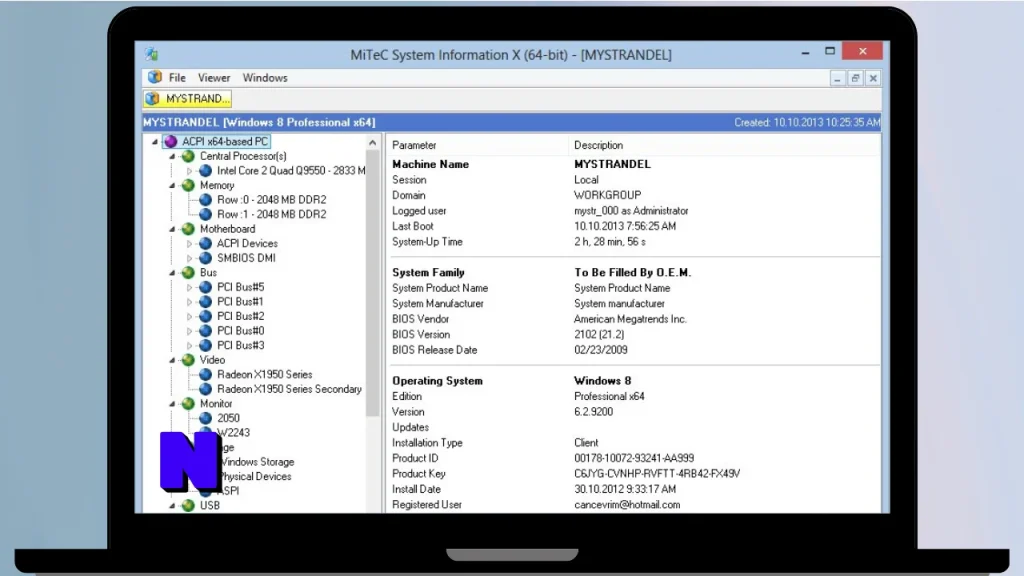The height and width of the screenshot is (576, 1024).
Task: Click the green Monitor icon
Action: click(x=188, y=404)
